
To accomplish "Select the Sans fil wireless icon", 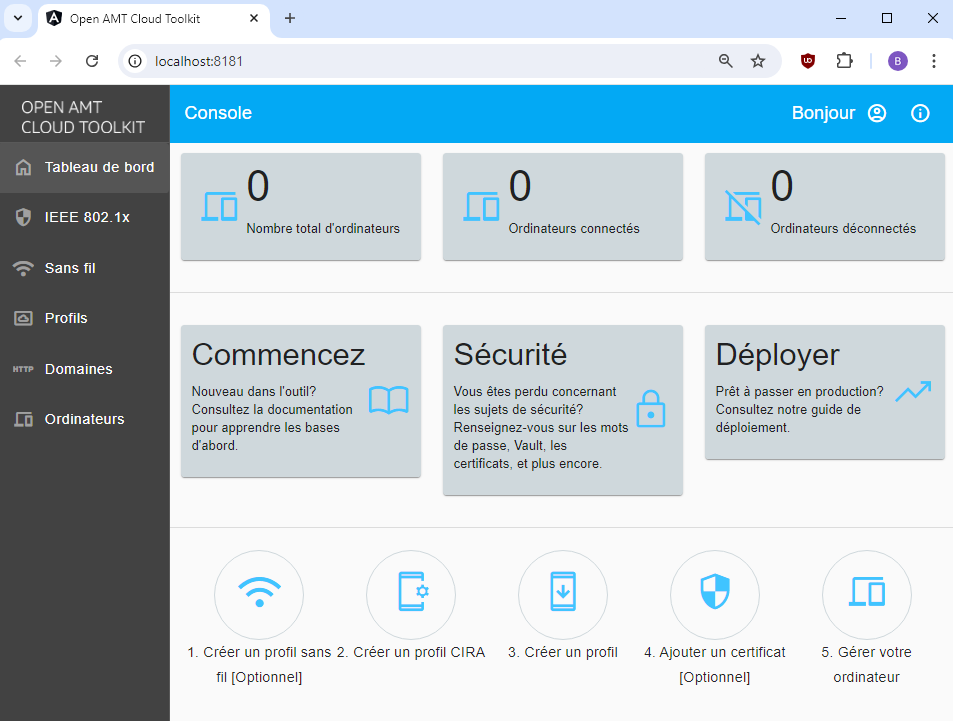I will 25,268.
